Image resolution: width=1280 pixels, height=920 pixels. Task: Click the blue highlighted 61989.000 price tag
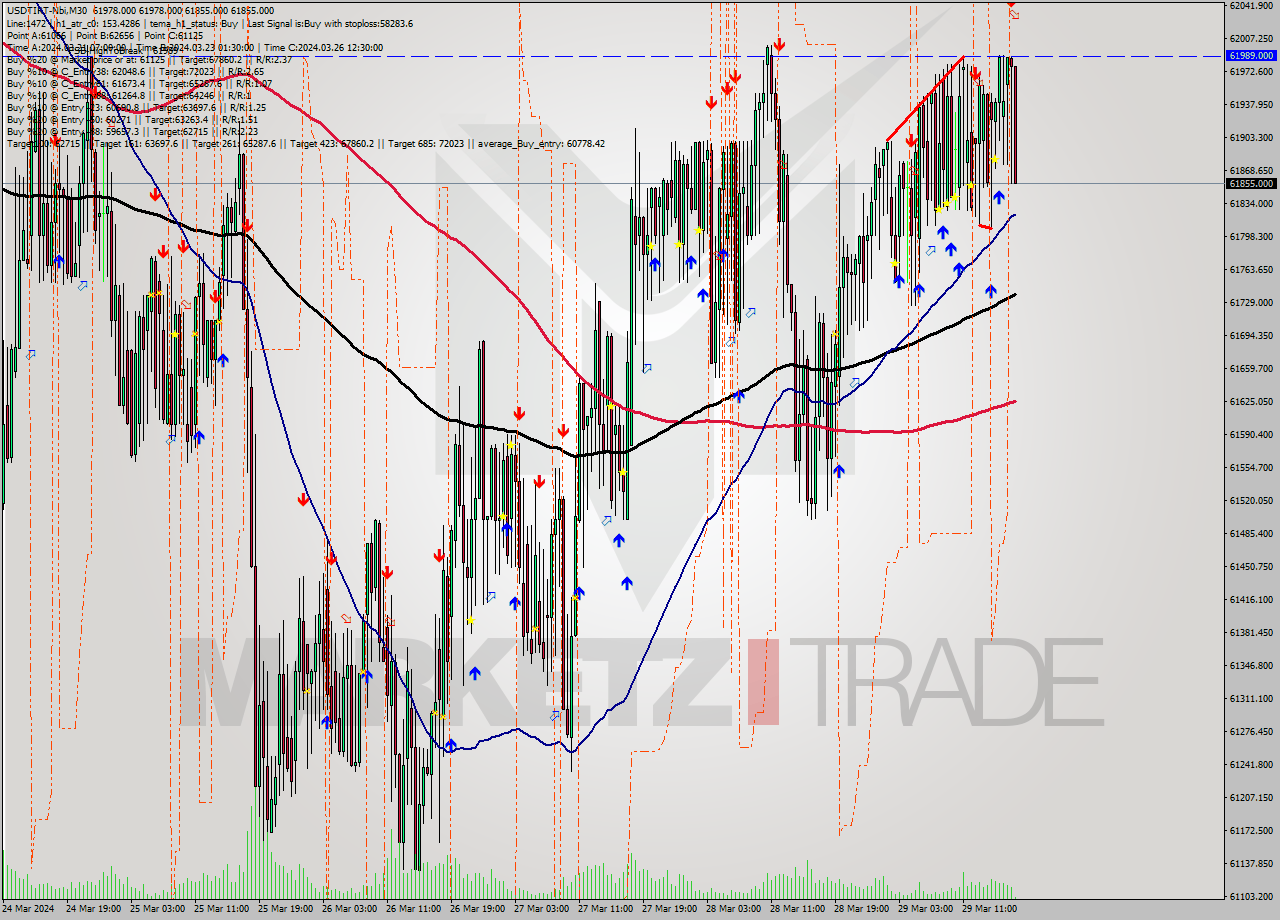(1251, 56)
